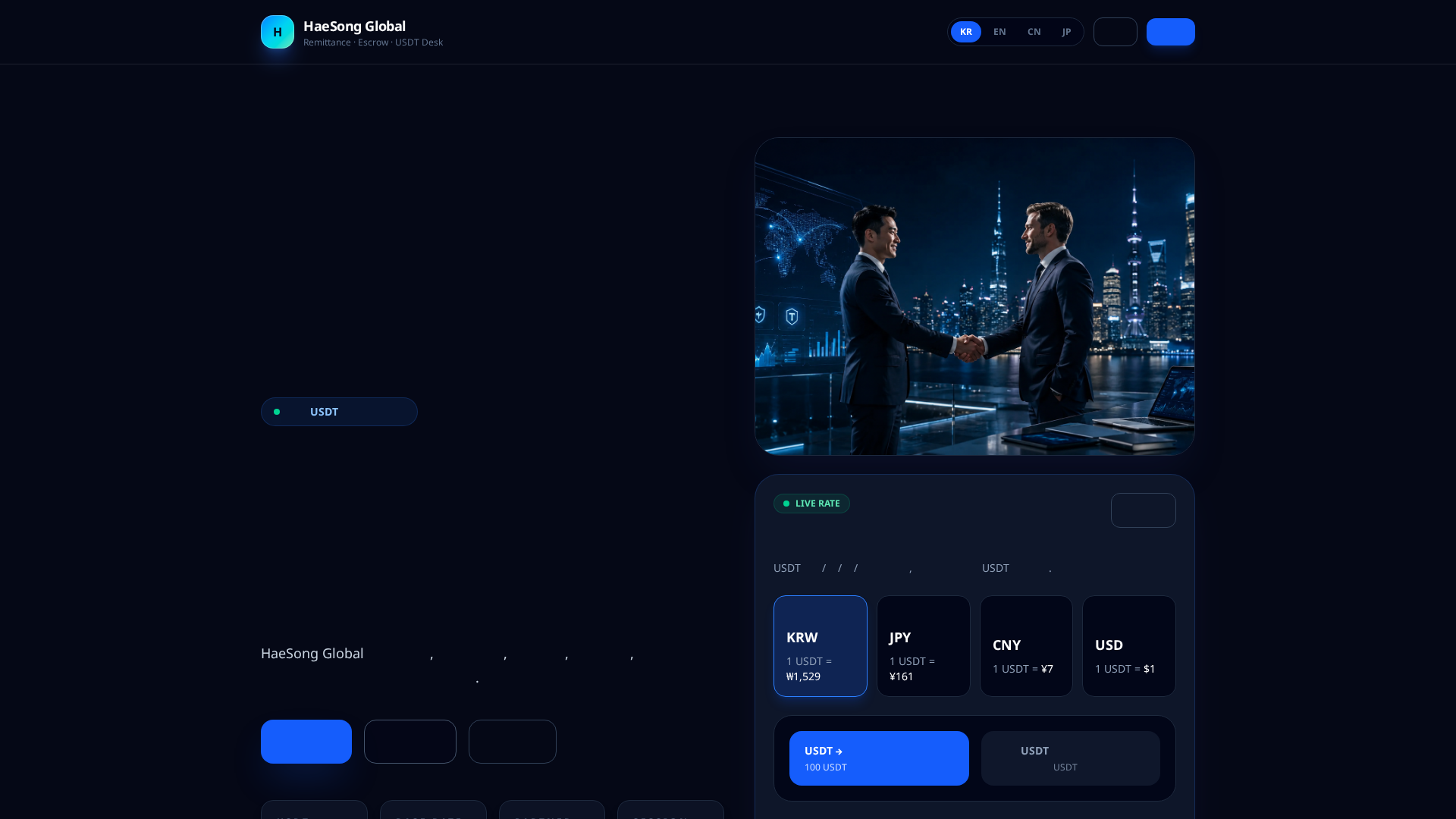Choose the grey USDT conversion tab

tap(1070, 758)
